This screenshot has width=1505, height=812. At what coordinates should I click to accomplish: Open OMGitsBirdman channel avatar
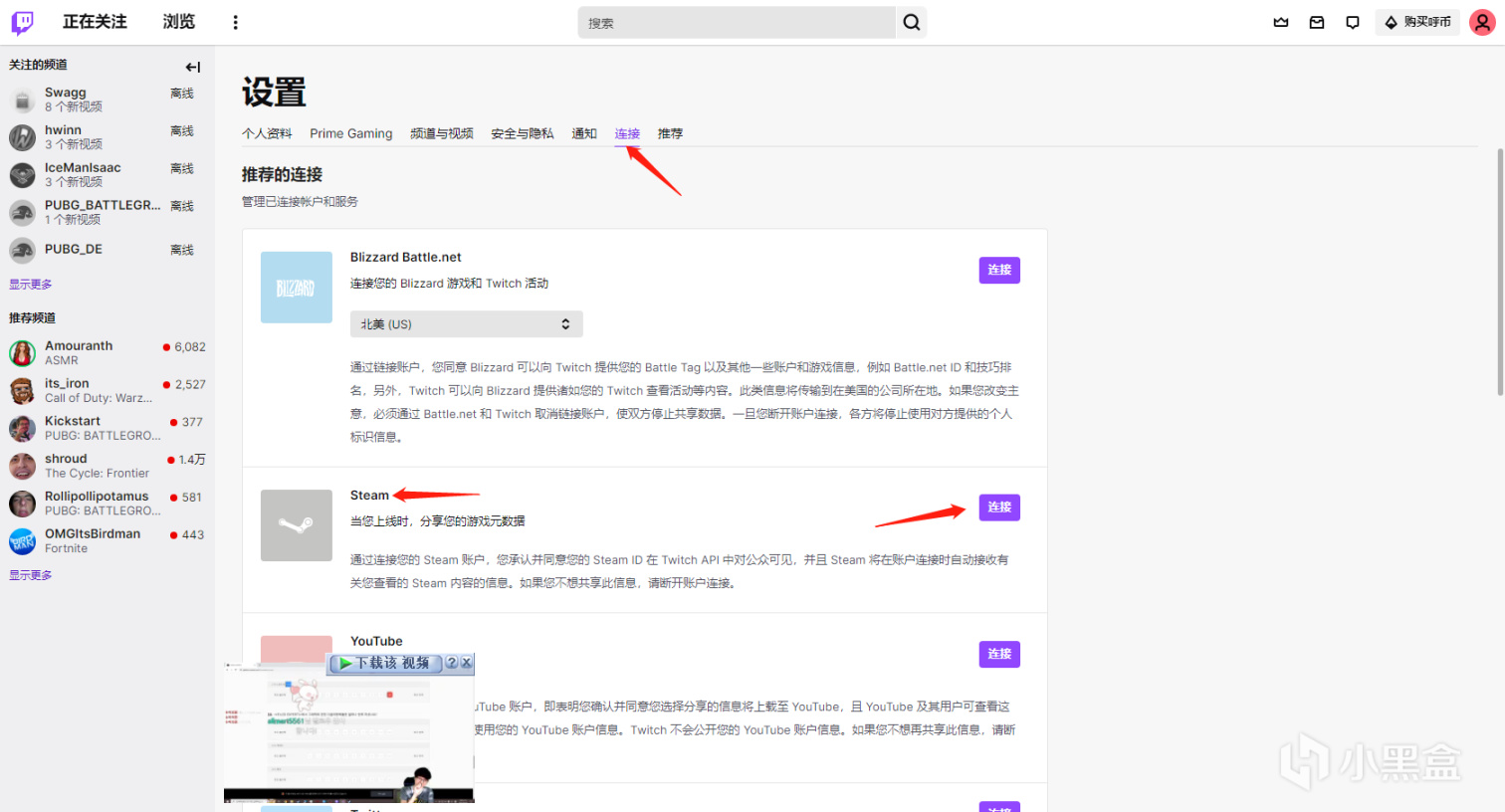click(23, 541)
